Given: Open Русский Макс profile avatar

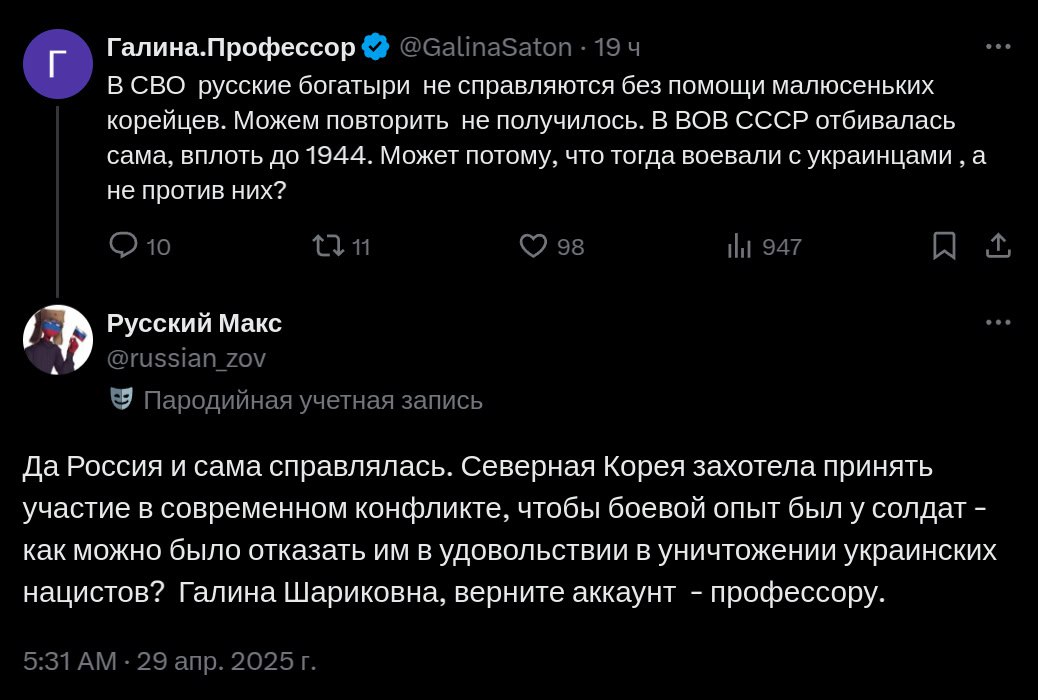Looking at the screenshot, I should click(x=57, y=340).
